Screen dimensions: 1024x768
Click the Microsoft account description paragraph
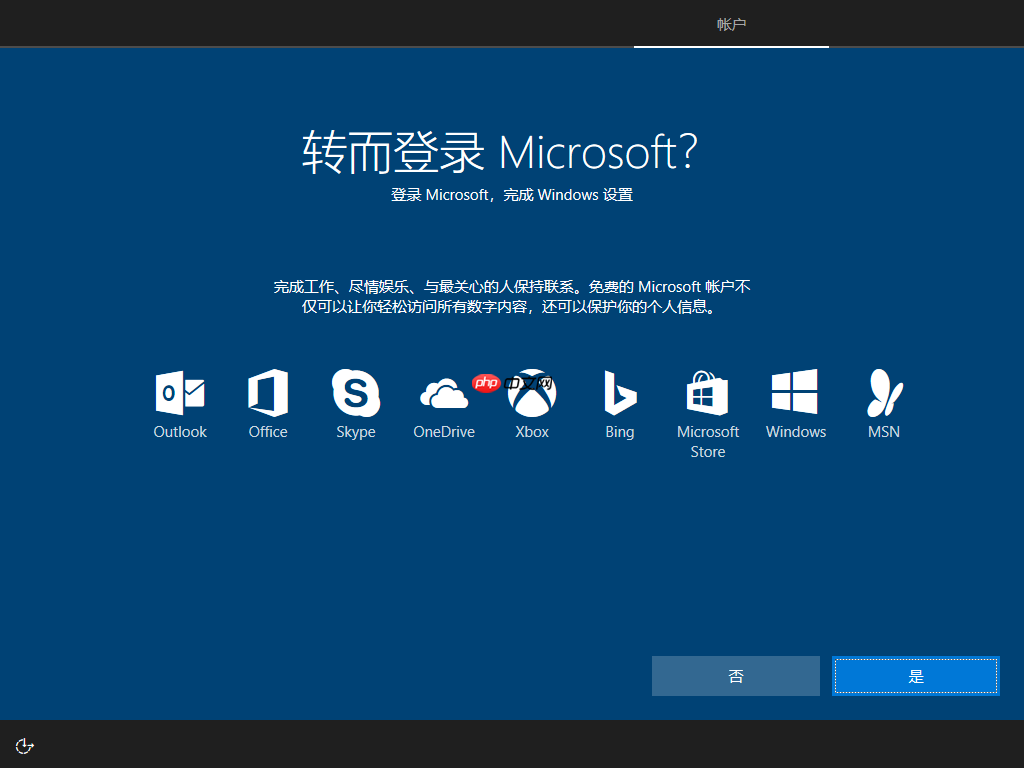[512, 297]
